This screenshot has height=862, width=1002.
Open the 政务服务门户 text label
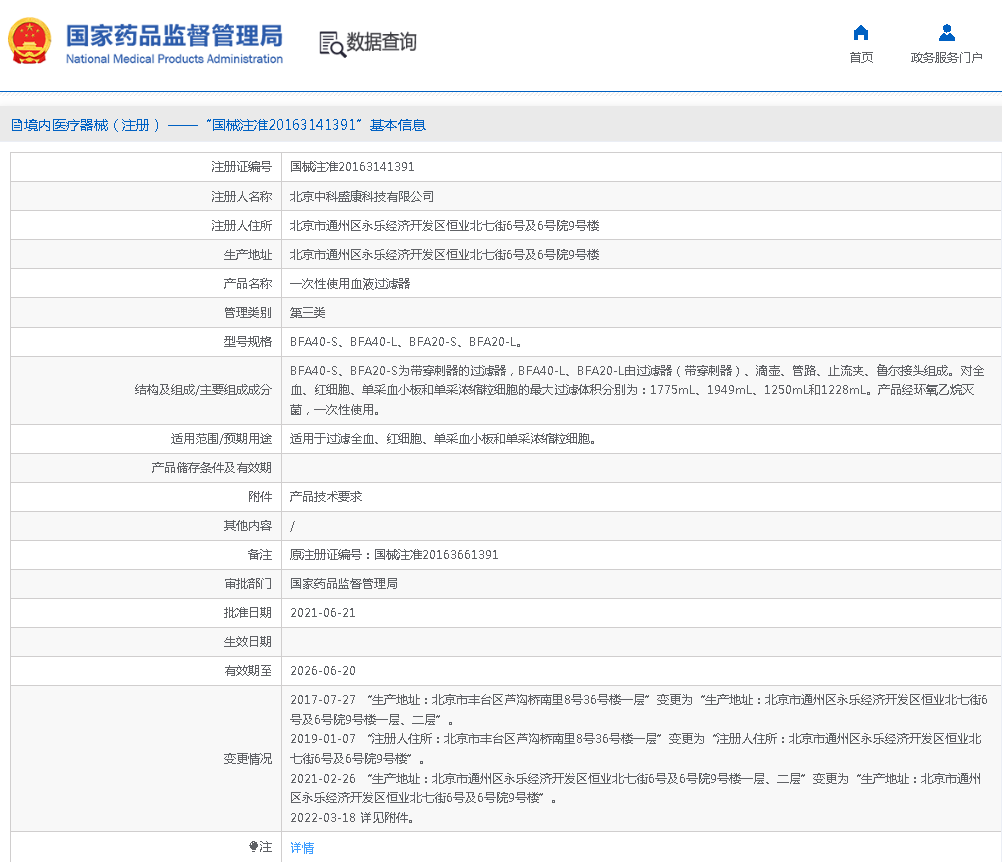click(x=946, y=58)
